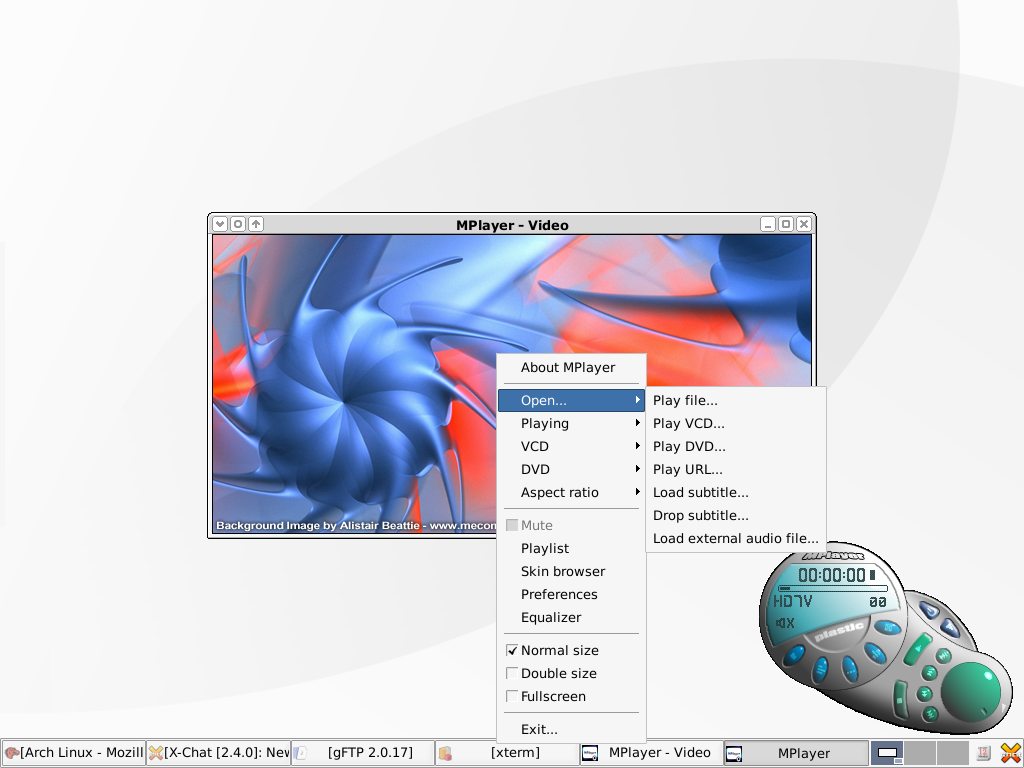Click the seek progress bar on the skin display

click(833, 588)
